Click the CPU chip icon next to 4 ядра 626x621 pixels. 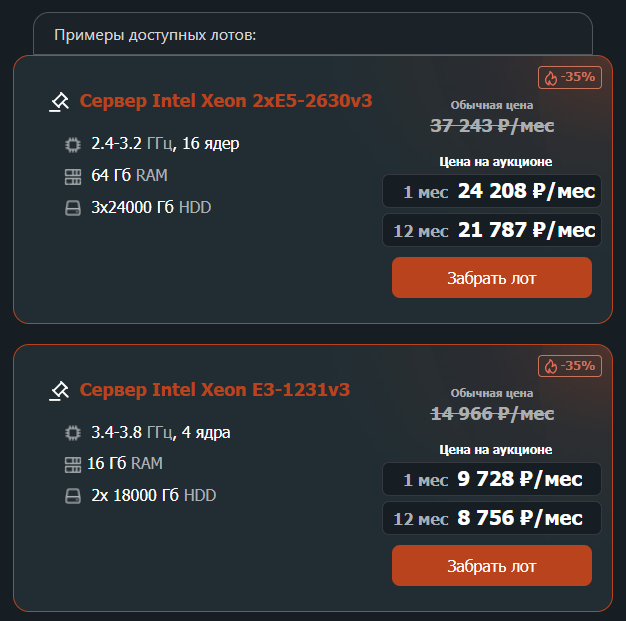(x=73, y=433)
